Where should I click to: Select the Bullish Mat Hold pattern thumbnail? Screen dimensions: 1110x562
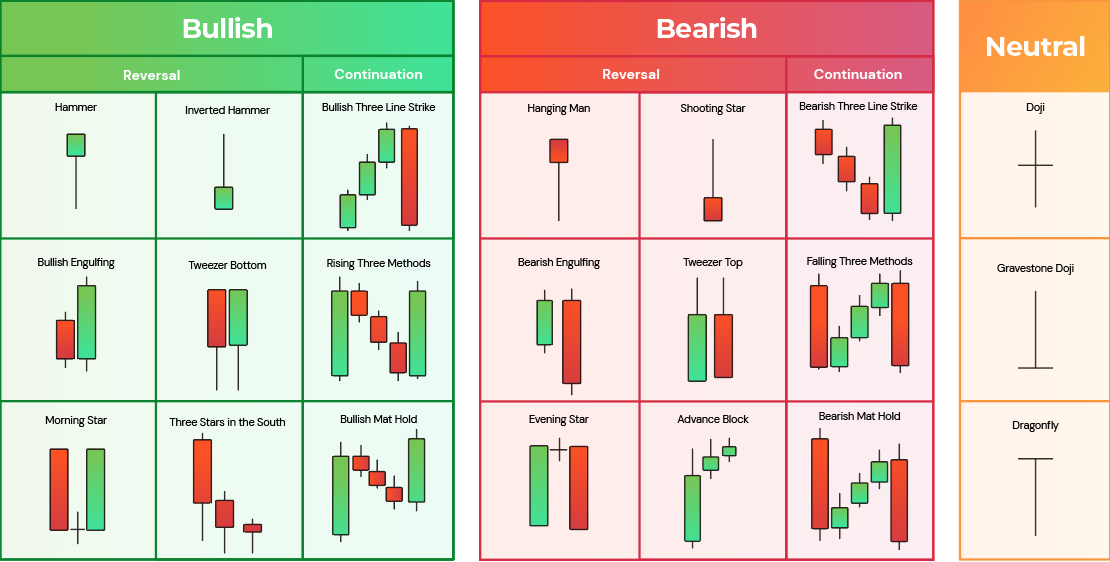coord(379,486)
